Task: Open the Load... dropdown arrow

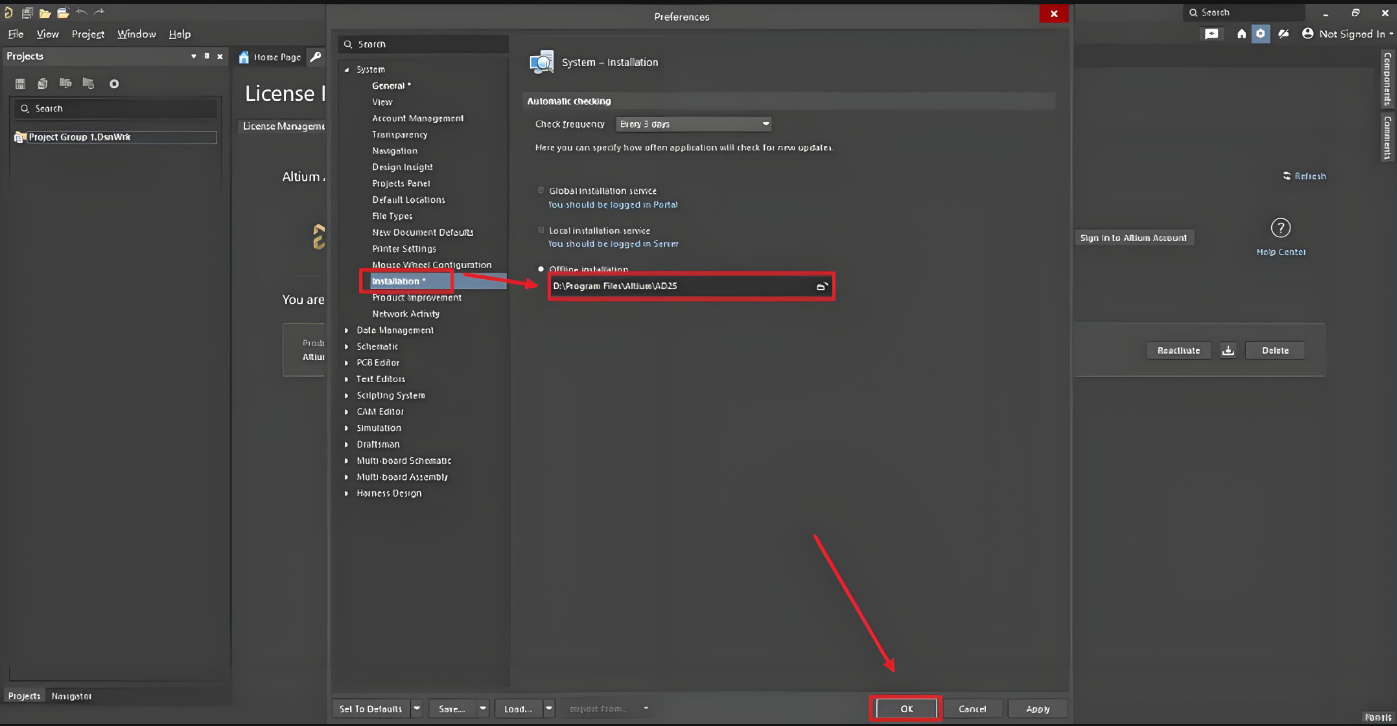Action: (x=548, y=708)
